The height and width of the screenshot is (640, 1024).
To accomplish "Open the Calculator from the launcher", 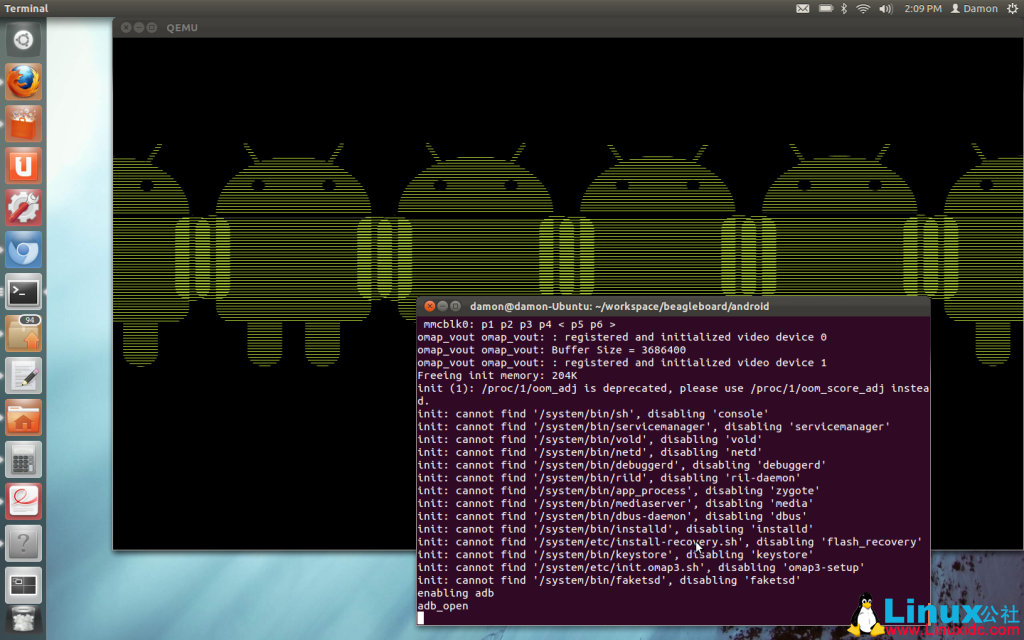I will click(22, 458).
